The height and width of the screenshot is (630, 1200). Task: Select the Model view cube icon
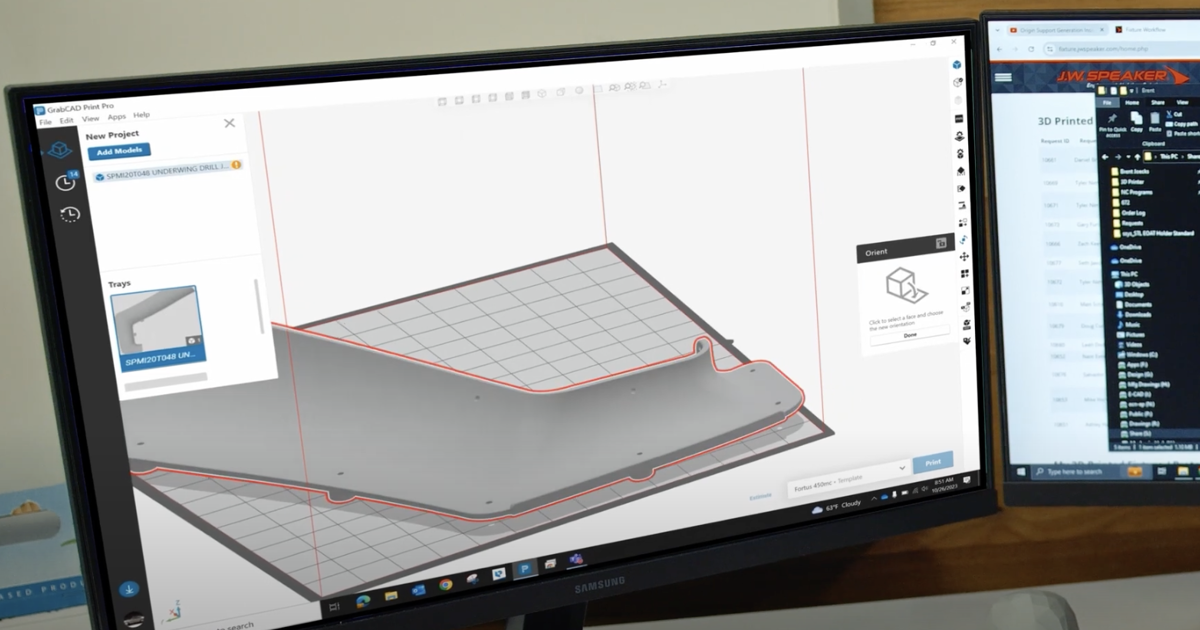(x=956, y=65)
